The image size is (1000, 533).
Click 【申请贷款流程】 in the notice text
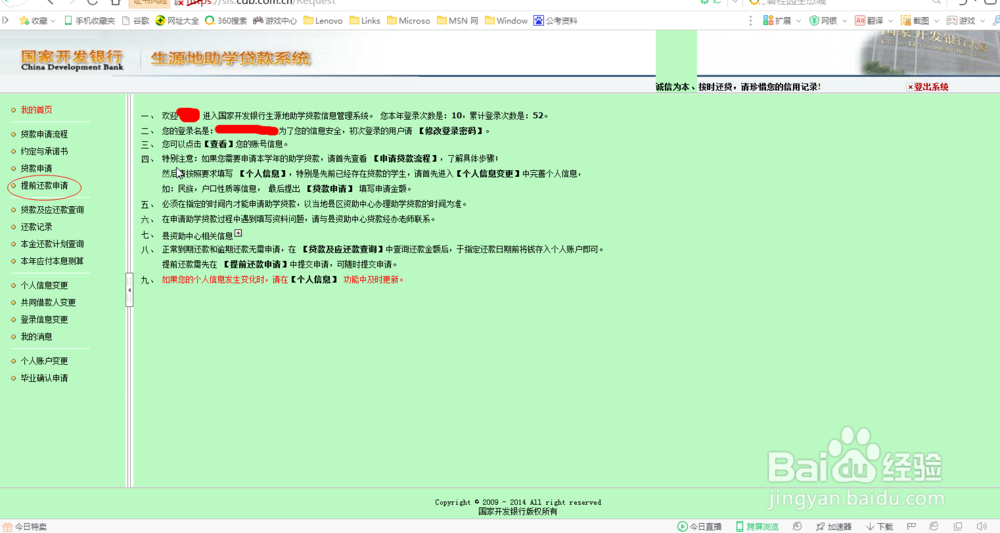[x=406, y=158]
